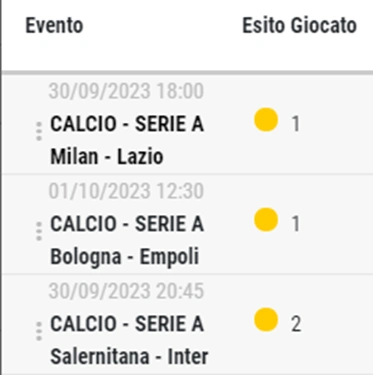The image size is (373, 375).
Task: Click the 30/09/2023 20:45 date
Action: 126,291
